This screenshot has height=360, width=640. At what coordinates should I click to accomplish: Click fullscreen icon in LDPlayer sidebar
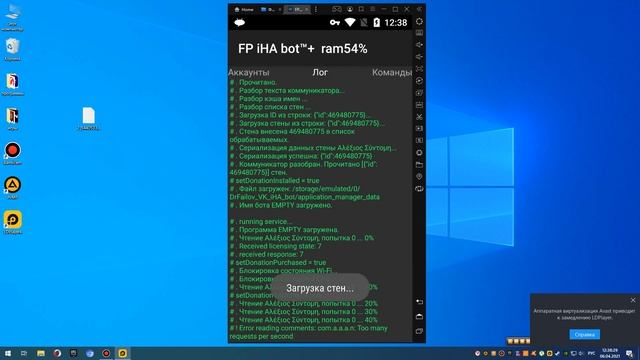coord(419,69)
